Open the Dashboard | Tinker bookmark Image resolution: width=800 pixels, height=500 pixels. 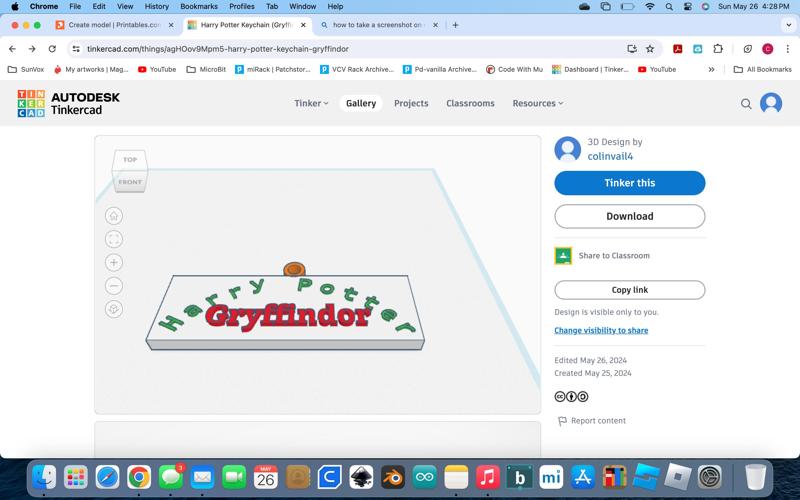point(591,69)
